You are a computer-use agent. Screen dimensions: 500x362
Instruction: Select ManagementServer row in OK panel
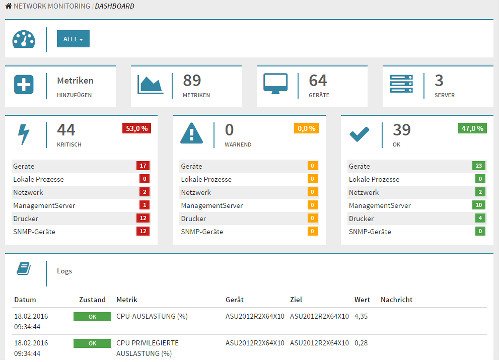click(417, 205)
